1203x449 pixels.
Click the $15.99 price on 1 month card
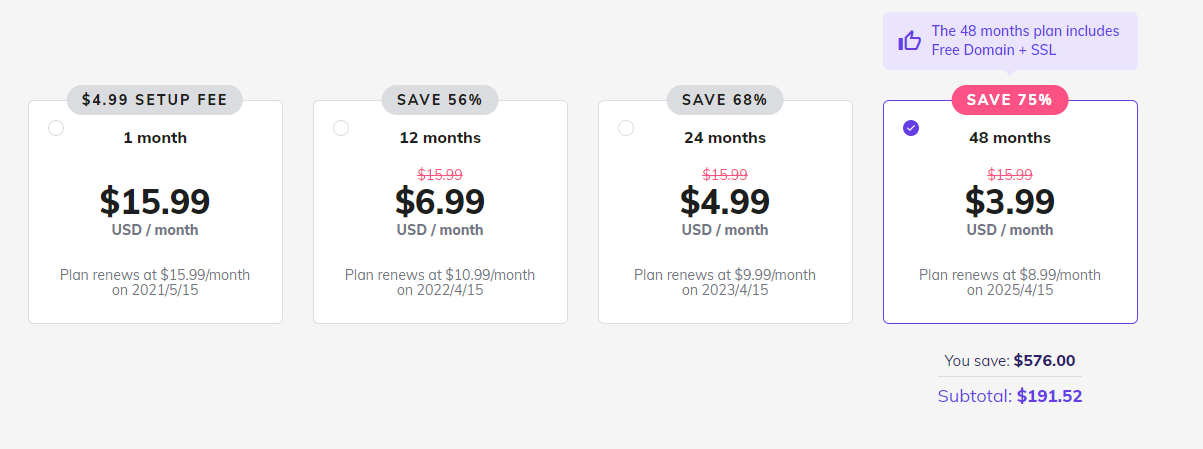(155, 201)
